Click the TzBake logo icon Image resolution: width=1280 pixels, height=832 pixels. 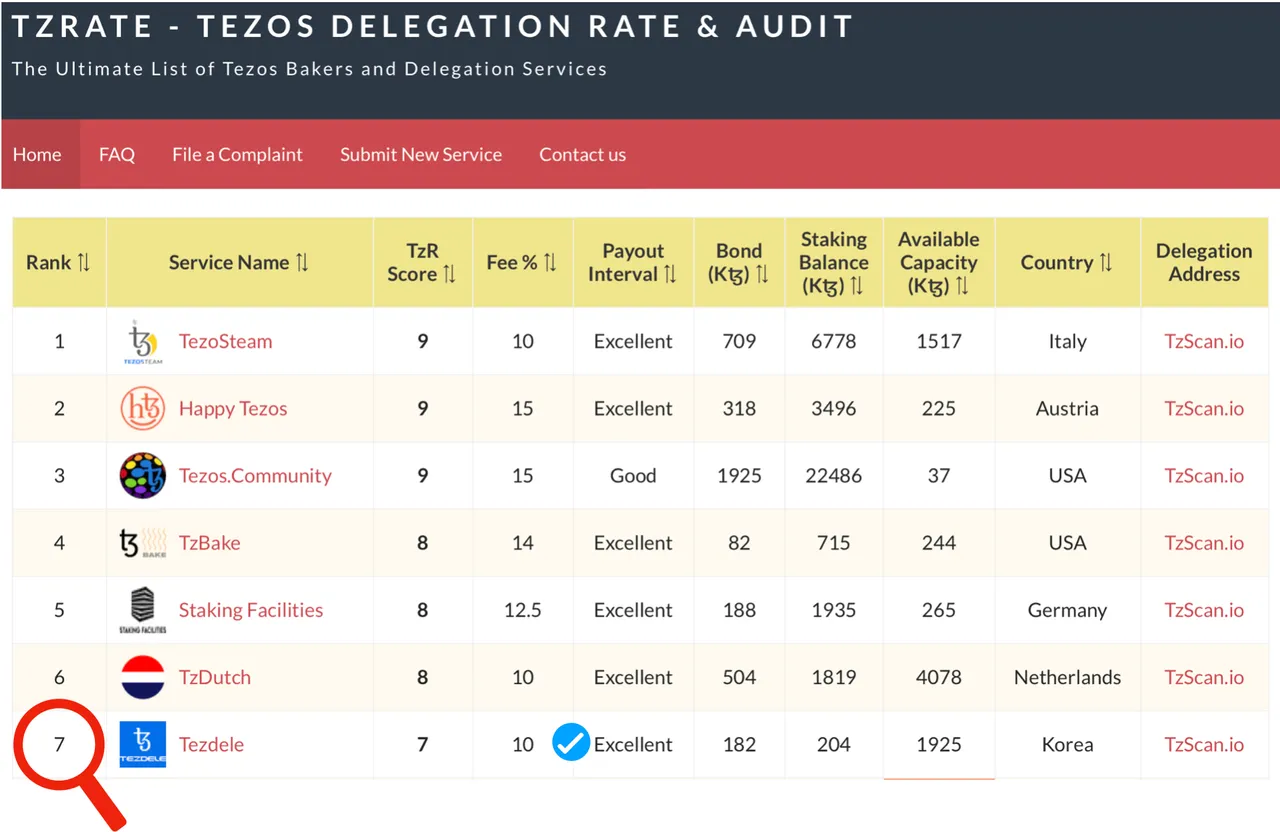point(142,543)
